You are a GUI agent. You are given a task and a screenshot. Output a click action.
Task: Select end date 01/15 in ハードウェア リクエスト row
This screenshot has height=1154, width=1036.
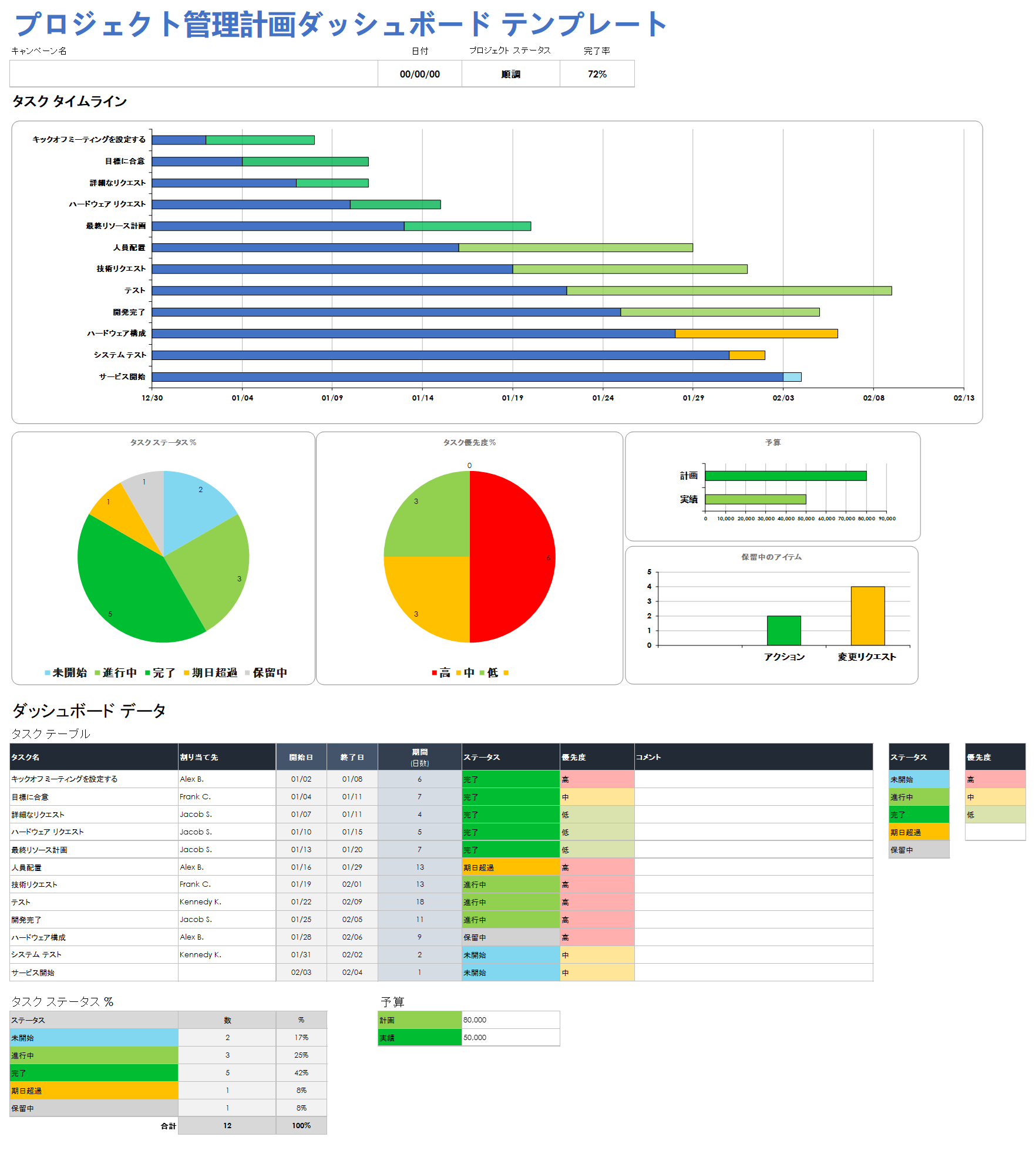coord(352,832)
